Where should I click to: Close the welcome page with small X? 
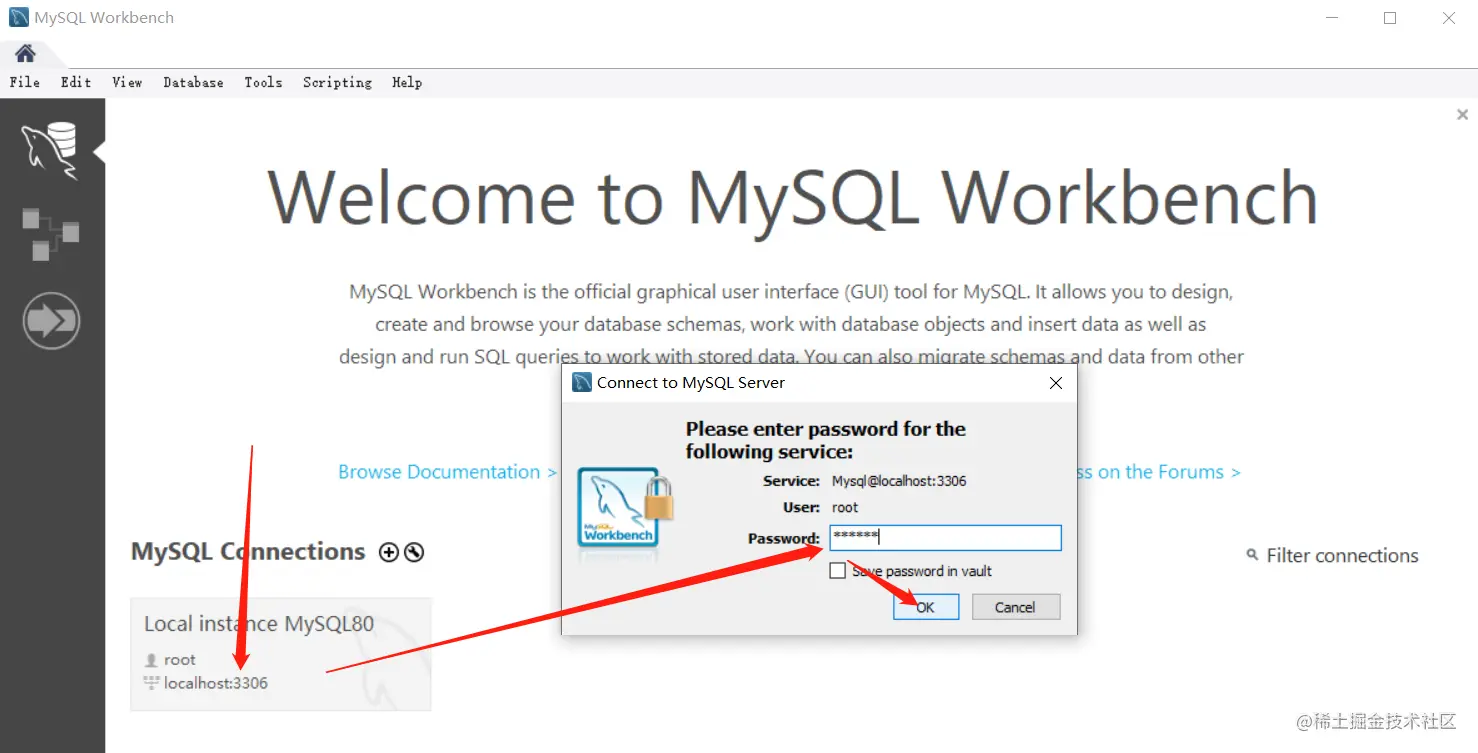(x=1462, y=115)
